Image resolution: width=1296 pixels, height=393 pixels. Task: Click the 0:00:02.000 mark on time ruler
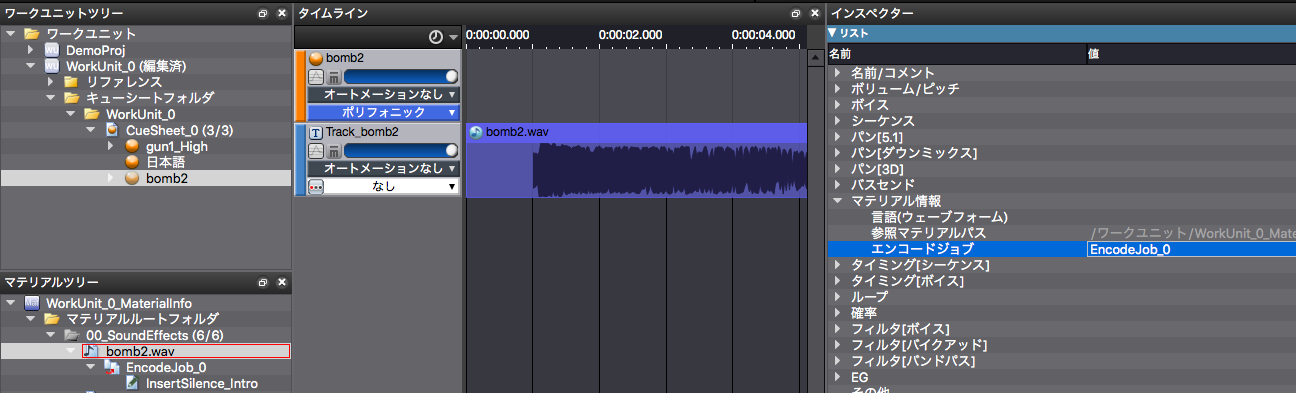tap(631, 34)
